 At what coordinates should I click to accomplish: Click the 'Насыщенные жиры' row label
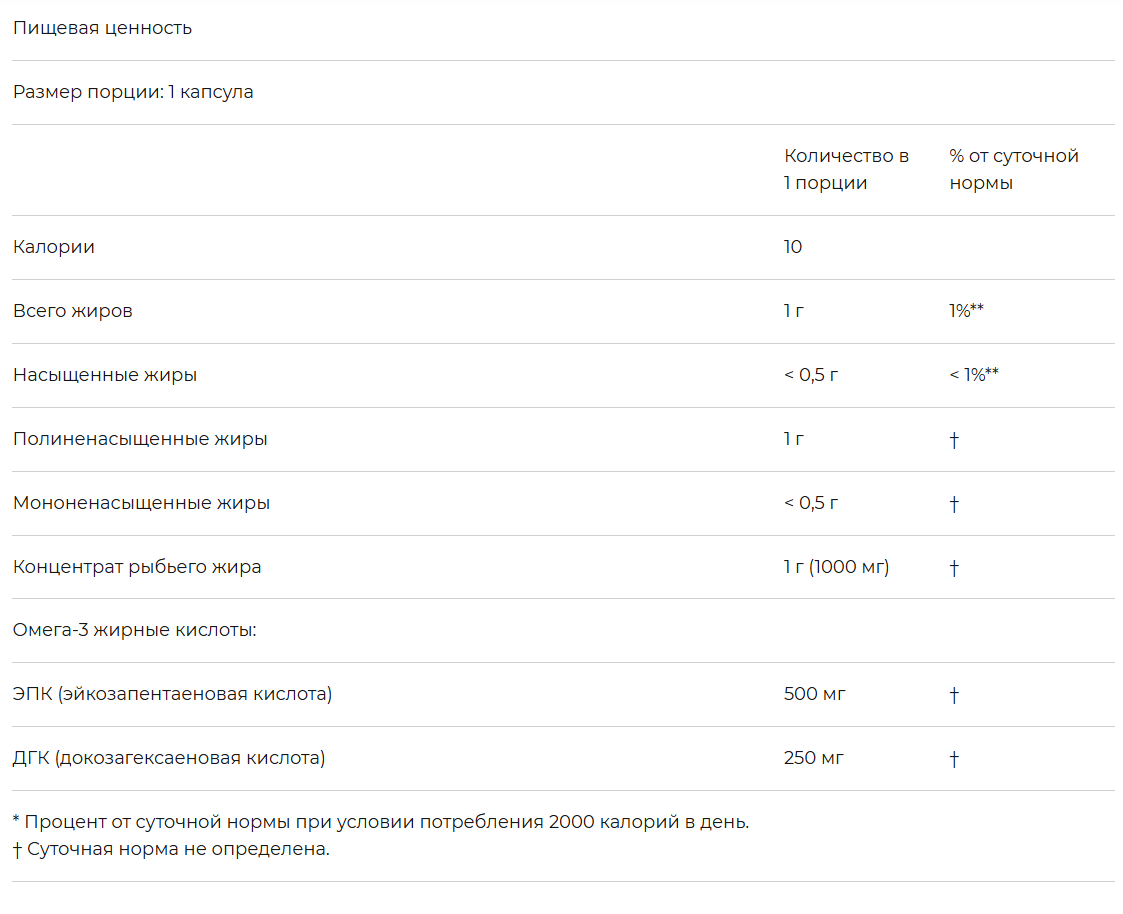pyautogui.click(x=105, y=375)
